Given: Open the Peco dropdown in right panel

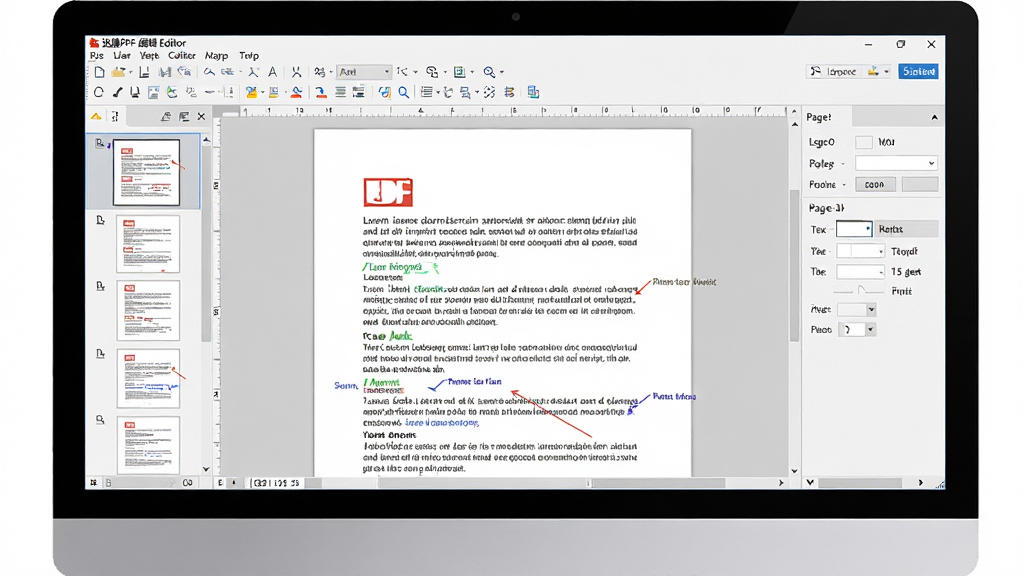Looking at the screenshot, I should (856, 330).
